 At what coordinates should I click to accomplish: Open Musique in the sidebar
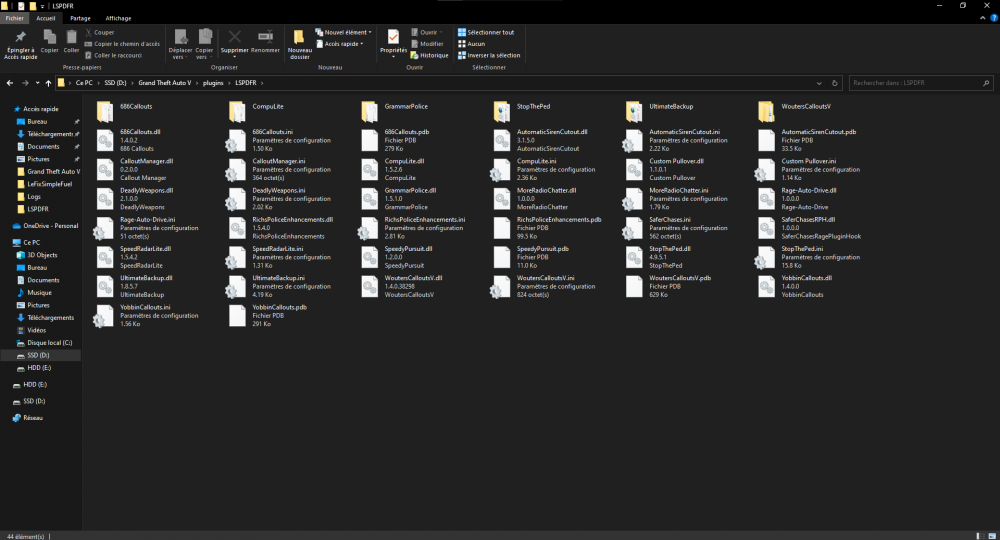[39, 293]
